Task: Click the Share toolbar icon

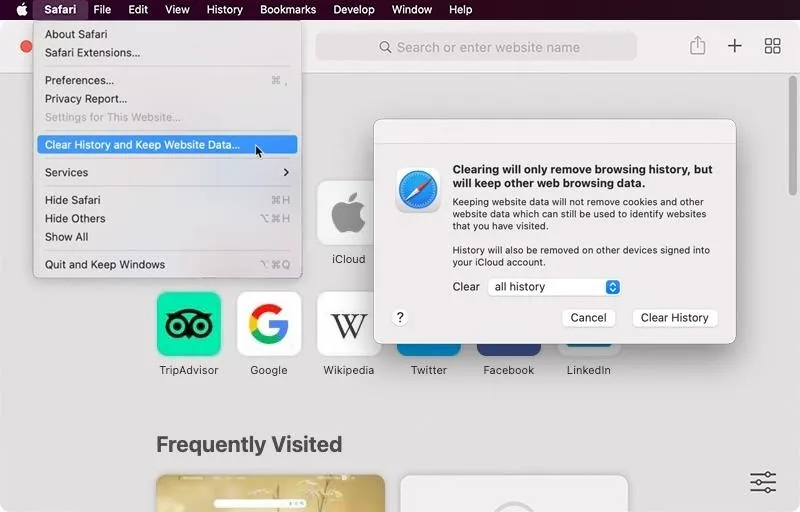Action: point(697,46)
